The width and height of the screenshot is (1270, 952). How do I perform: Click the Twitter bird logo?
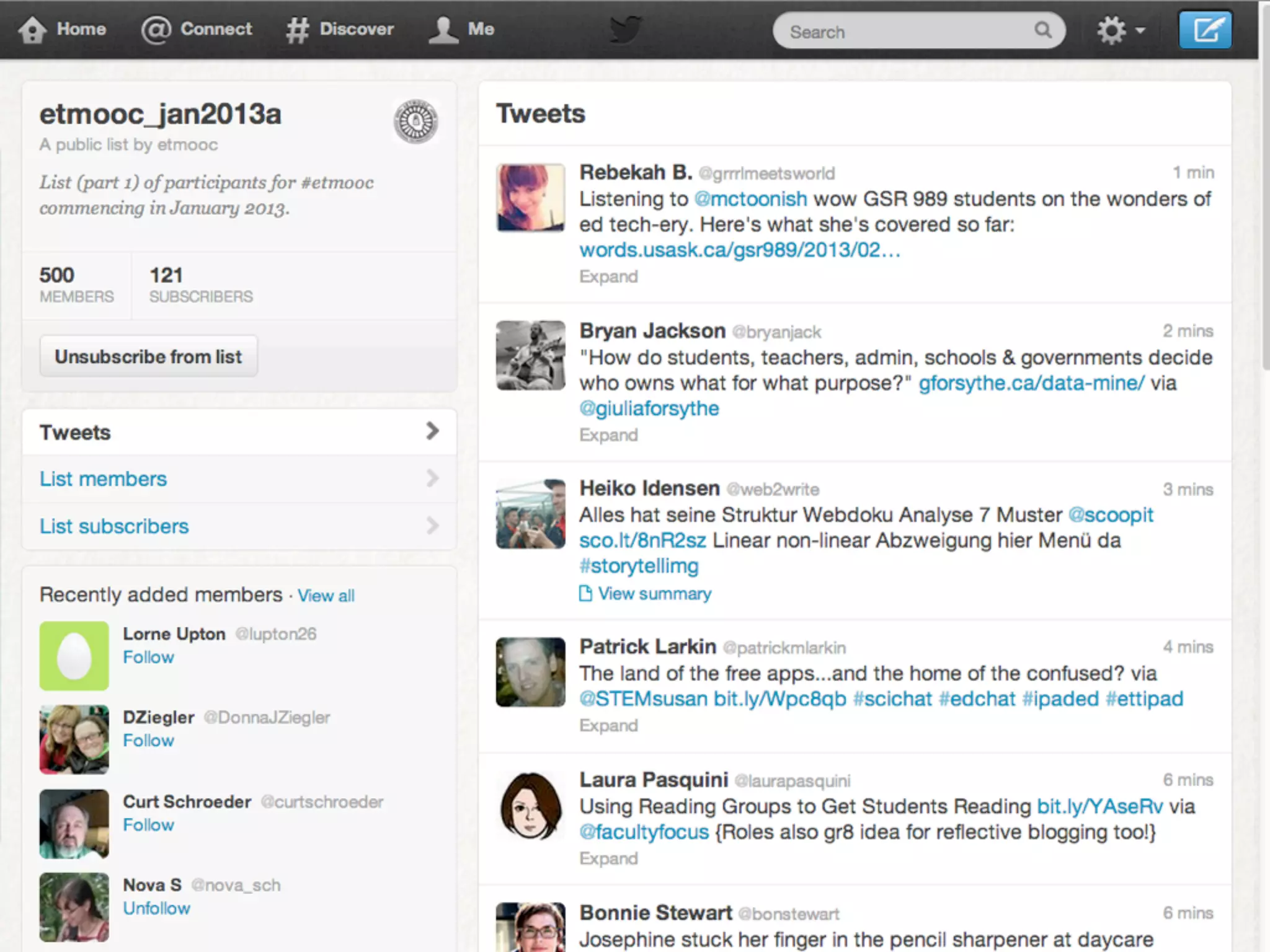tap(625, 29)
